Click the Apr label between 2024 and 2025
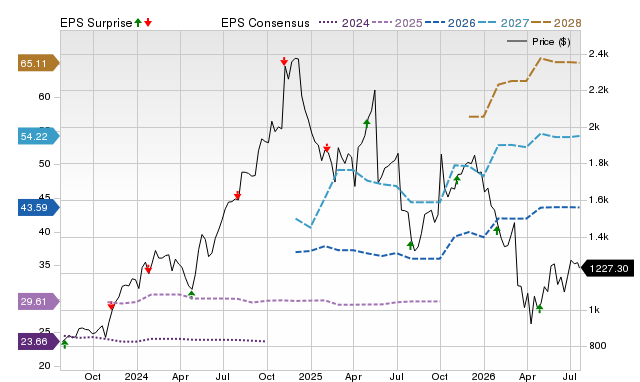 180,376
